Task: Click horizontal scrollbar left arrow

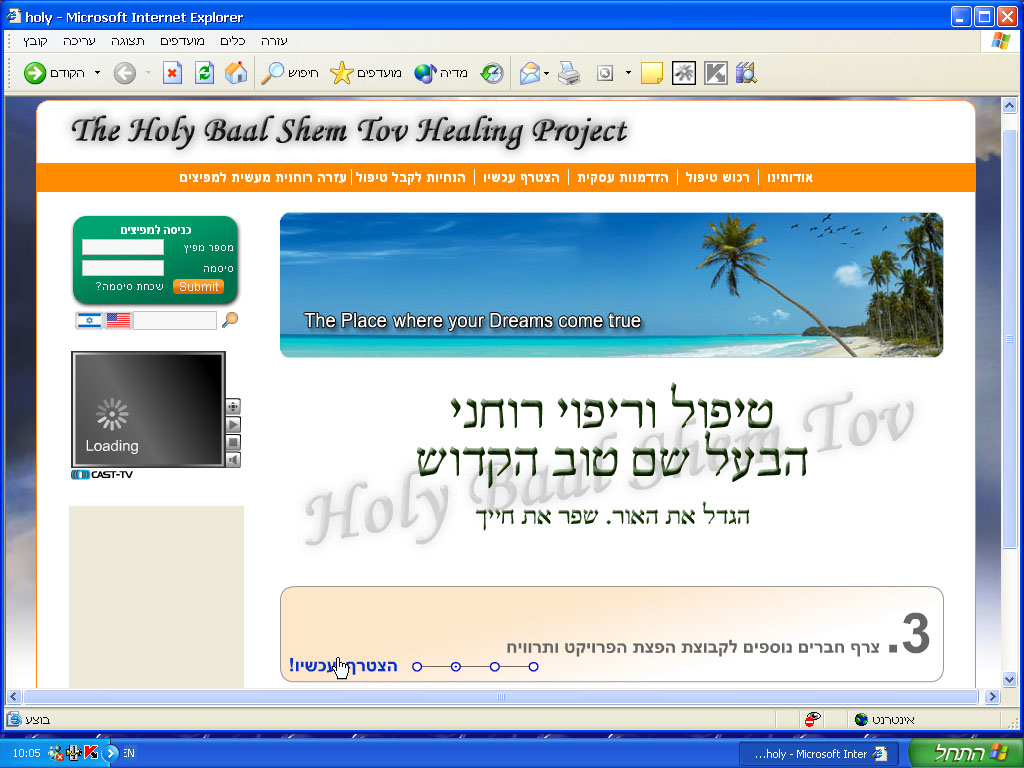Action: click(13, 697)
